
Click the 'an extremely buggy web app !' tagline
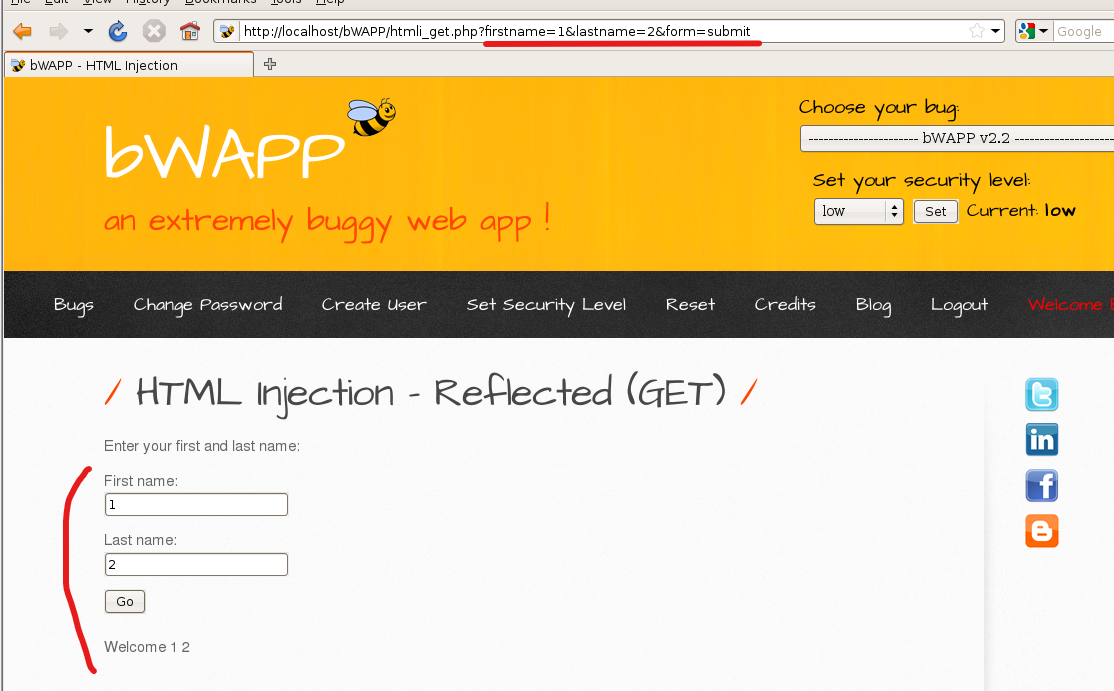tap(328, 222)
